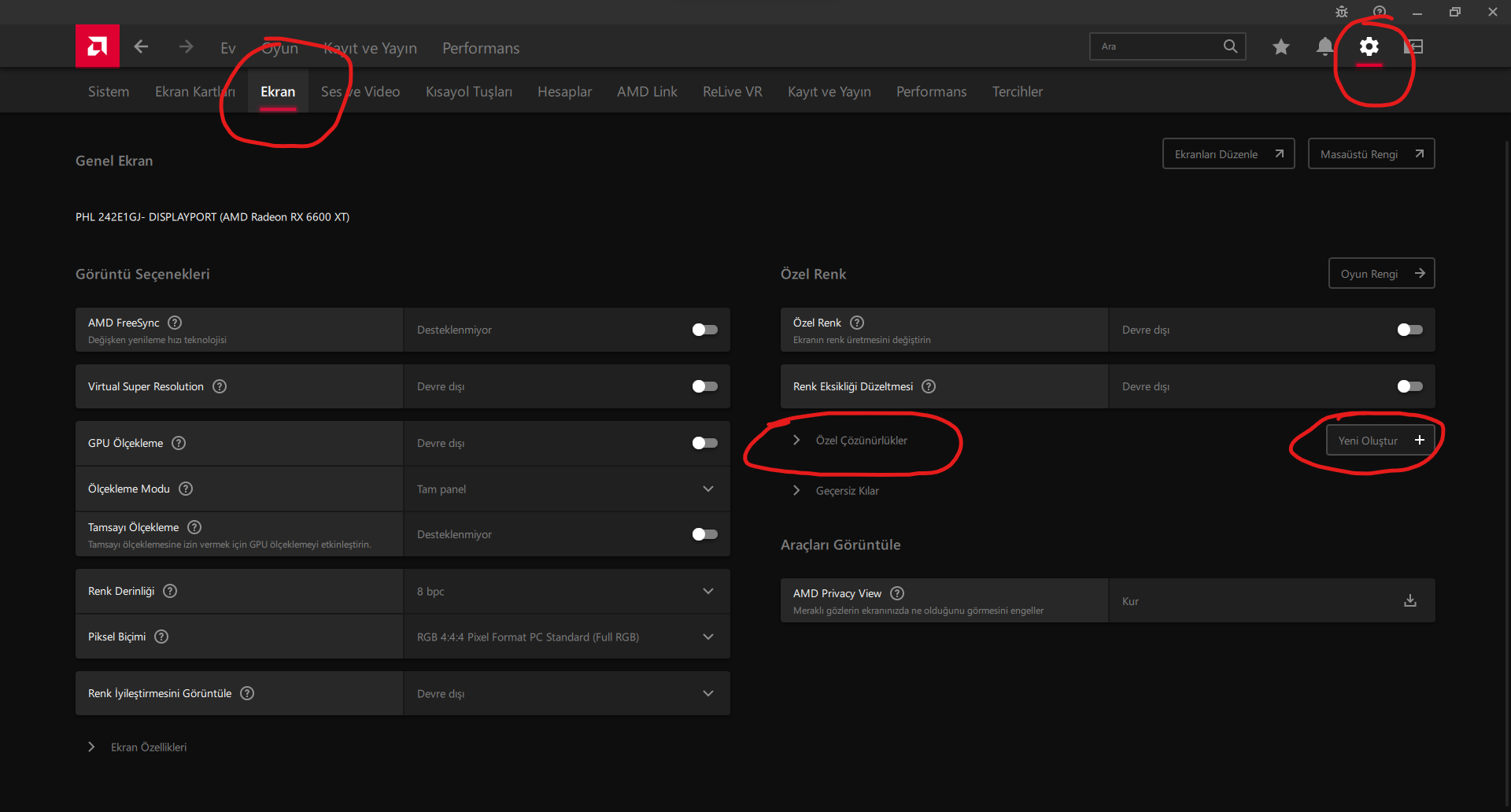Switch to the ReLive VR tab
This screenshot has height=812, width=1511.
point(733,91)
